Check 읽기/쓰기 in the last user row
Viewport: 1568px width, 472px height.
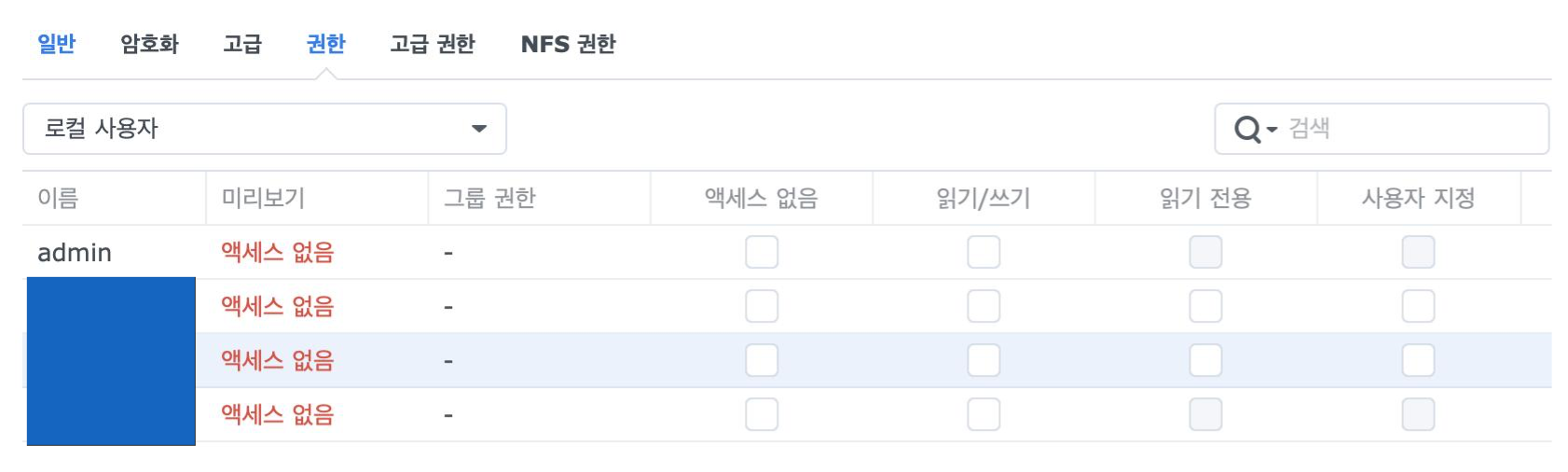click(983, 415)
